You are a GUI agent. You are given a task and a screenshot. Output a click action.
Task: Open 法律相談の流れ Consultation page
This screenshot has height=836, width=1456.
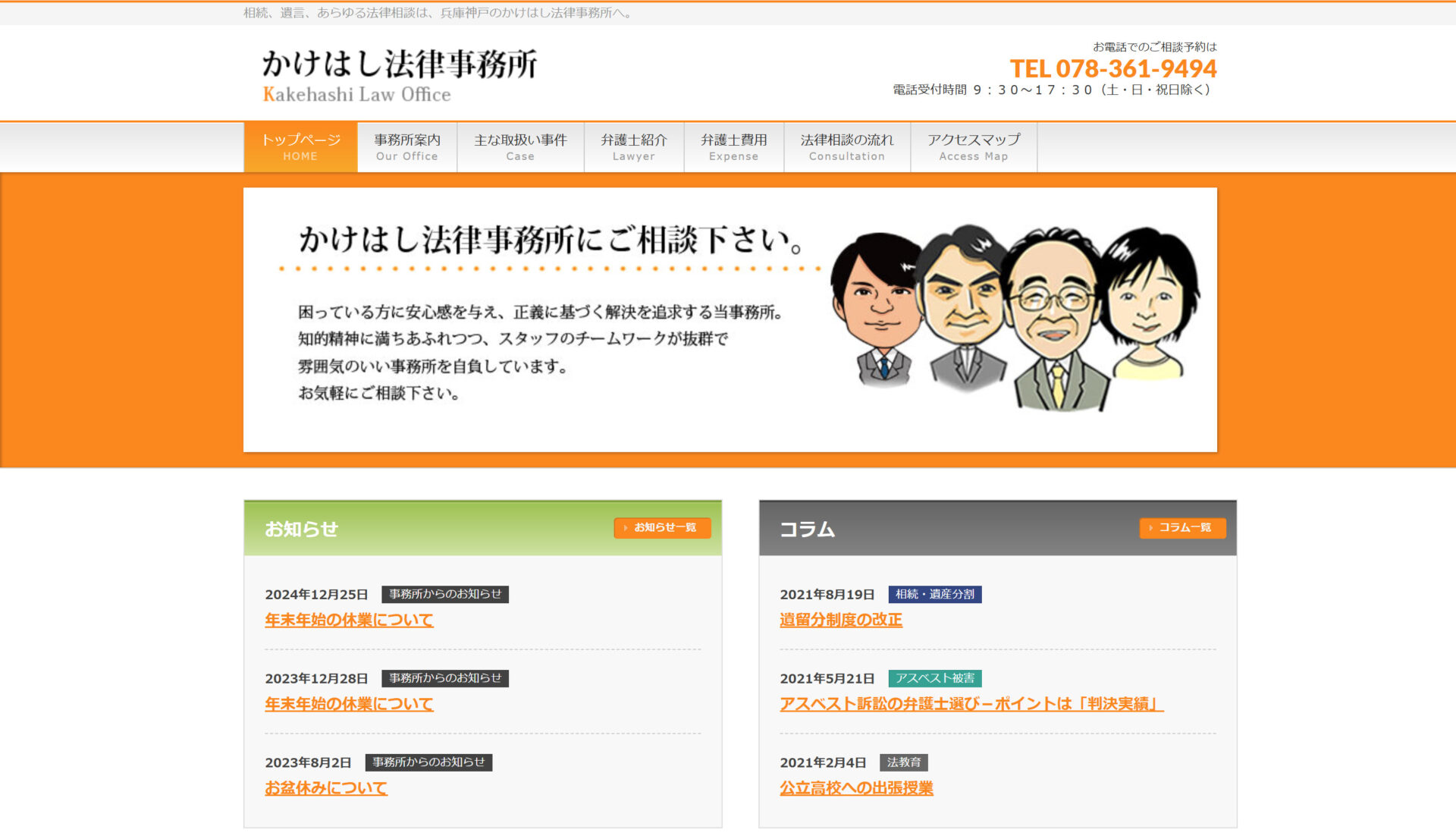coord(847,147)
